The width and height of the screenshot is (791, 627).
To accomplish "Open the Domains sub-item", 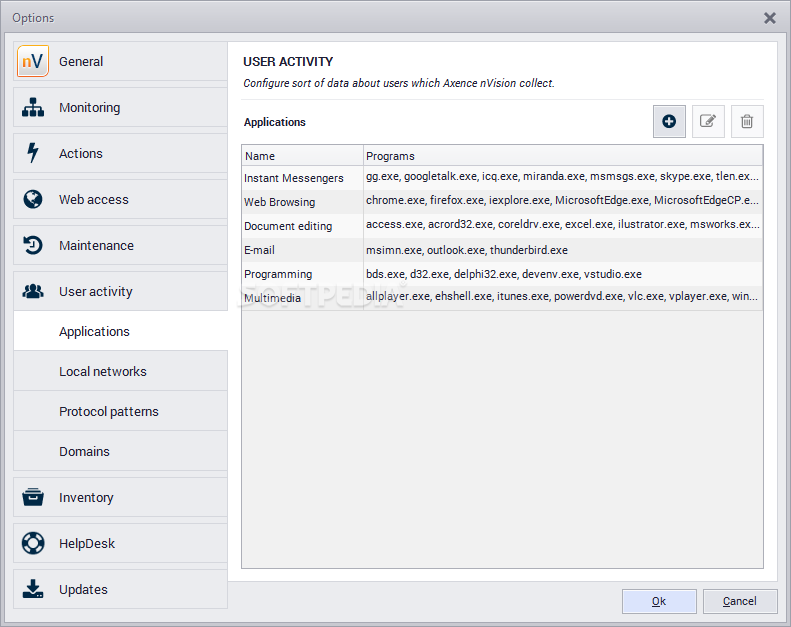I will pos(120,451).
